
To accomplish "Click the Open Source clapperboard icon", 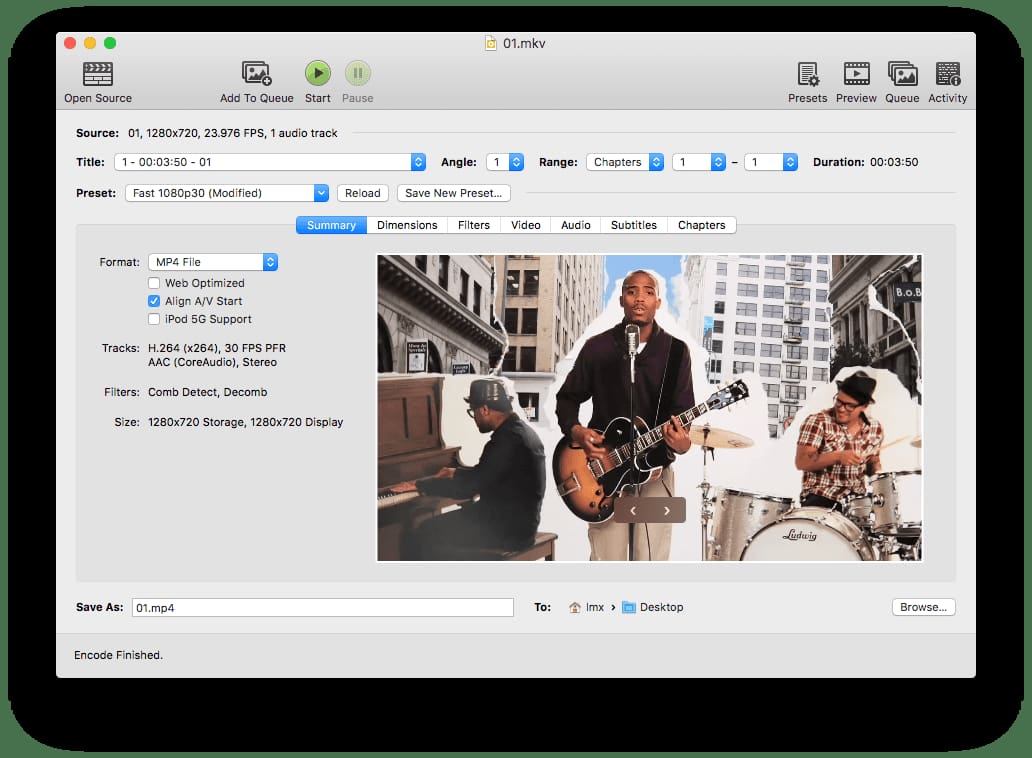I will pos(98,74).
